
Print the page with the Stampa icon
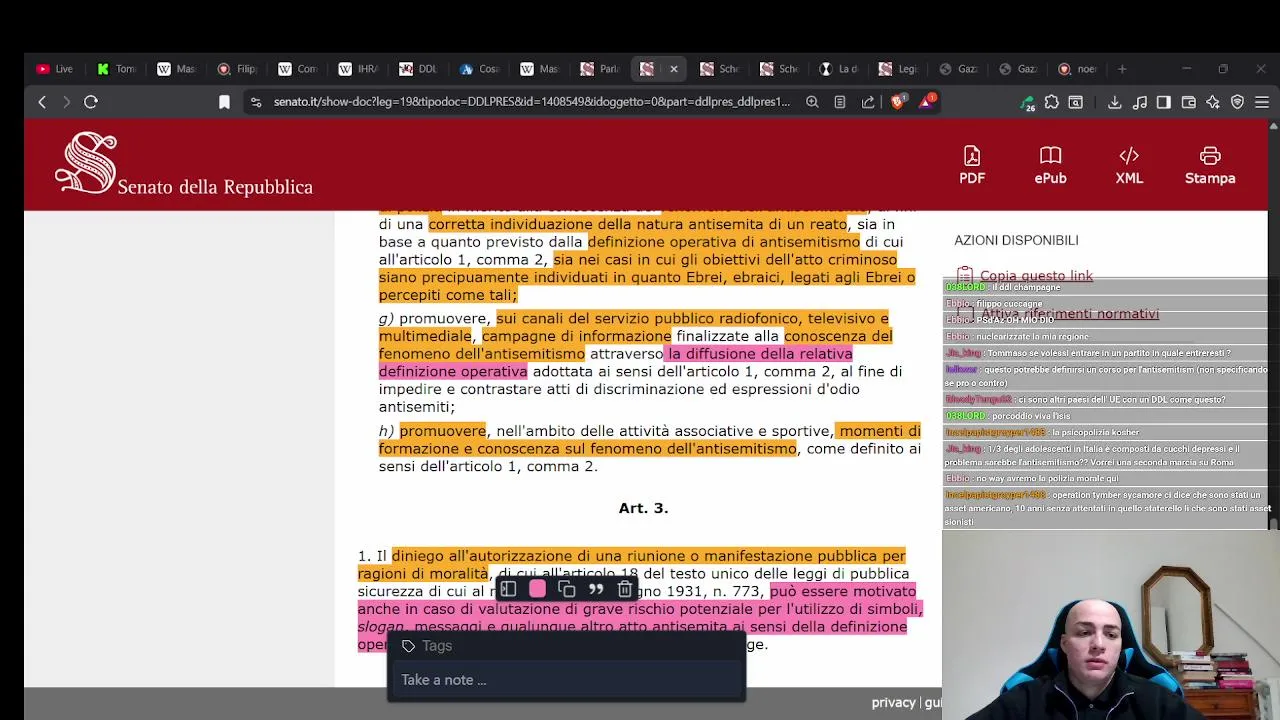(1210, 165)
